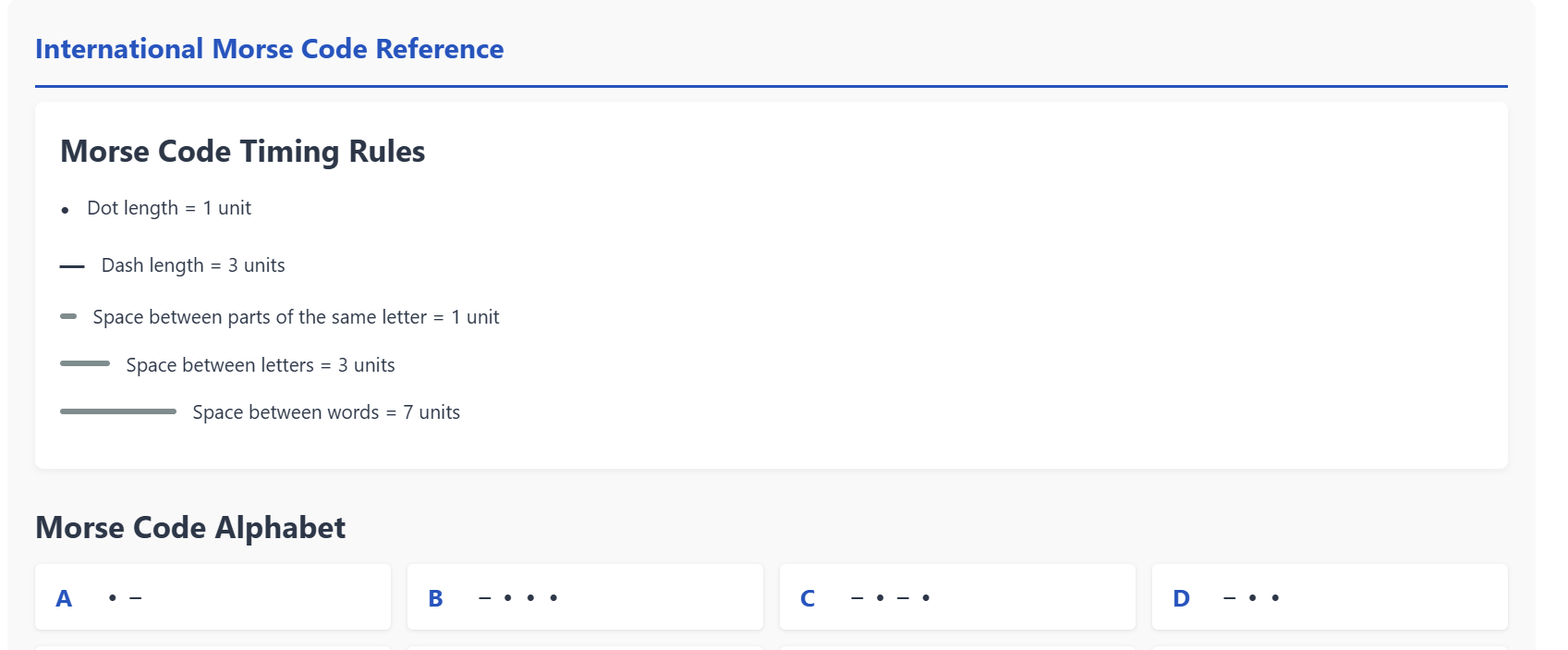Click the long gray seven-unit space bar
Screen dimensions: 1568x650
click(118, 411)
